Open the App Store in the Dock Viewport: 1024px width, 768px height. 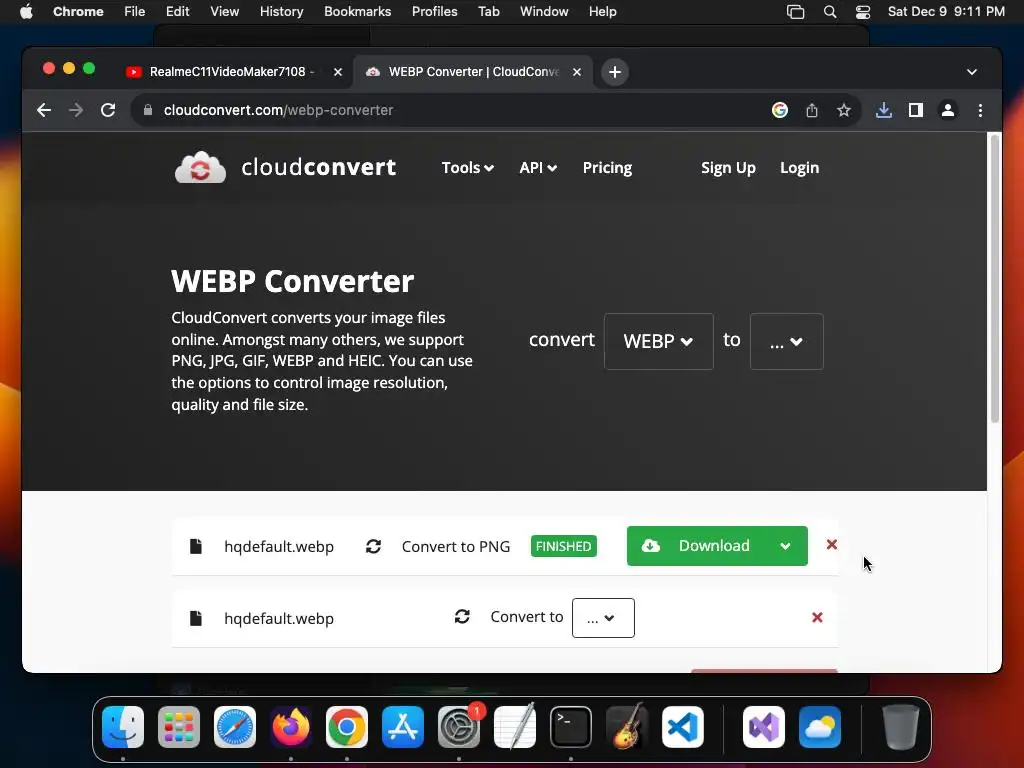click(403, 727)
